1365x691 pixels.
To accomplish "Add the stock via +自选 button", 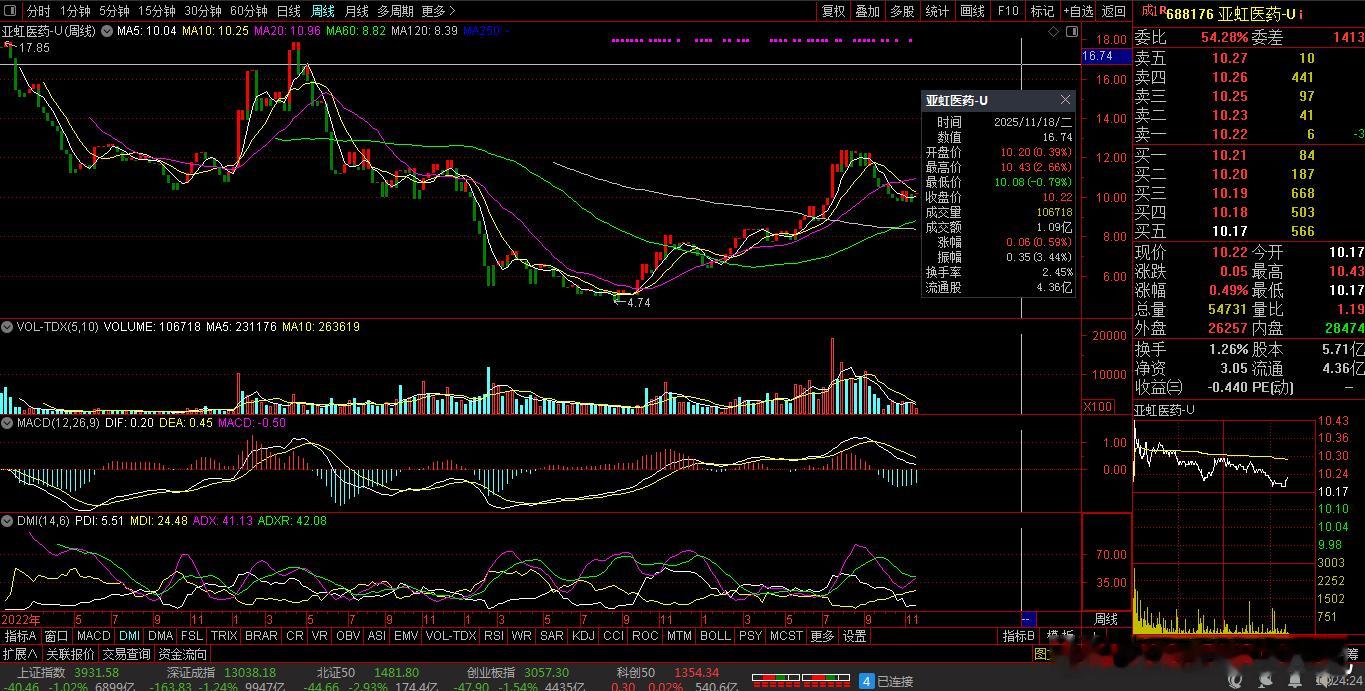I will [1078, 11].
